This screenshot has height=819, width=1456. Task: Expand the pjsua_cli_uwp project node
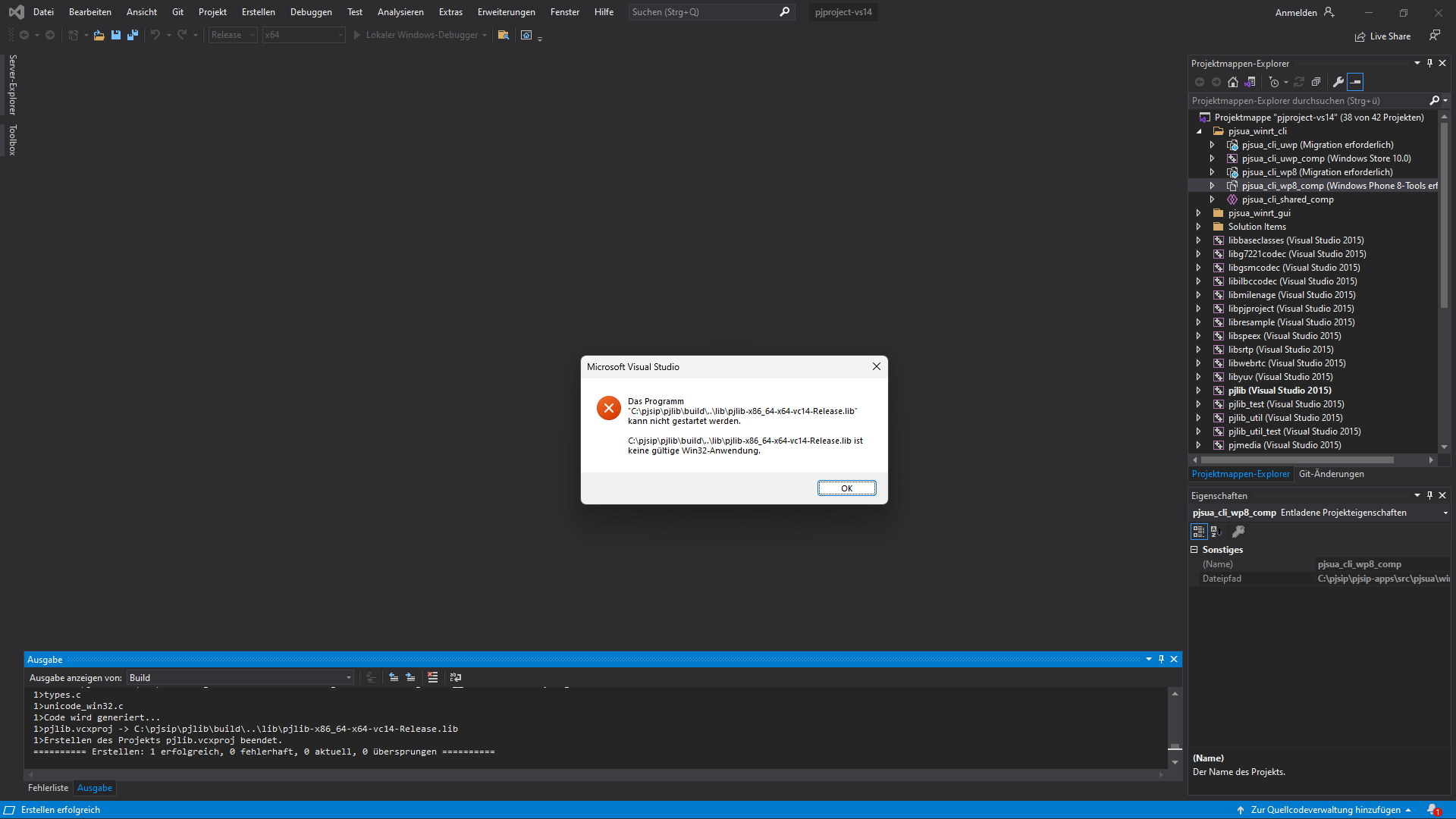[1212, 145]
